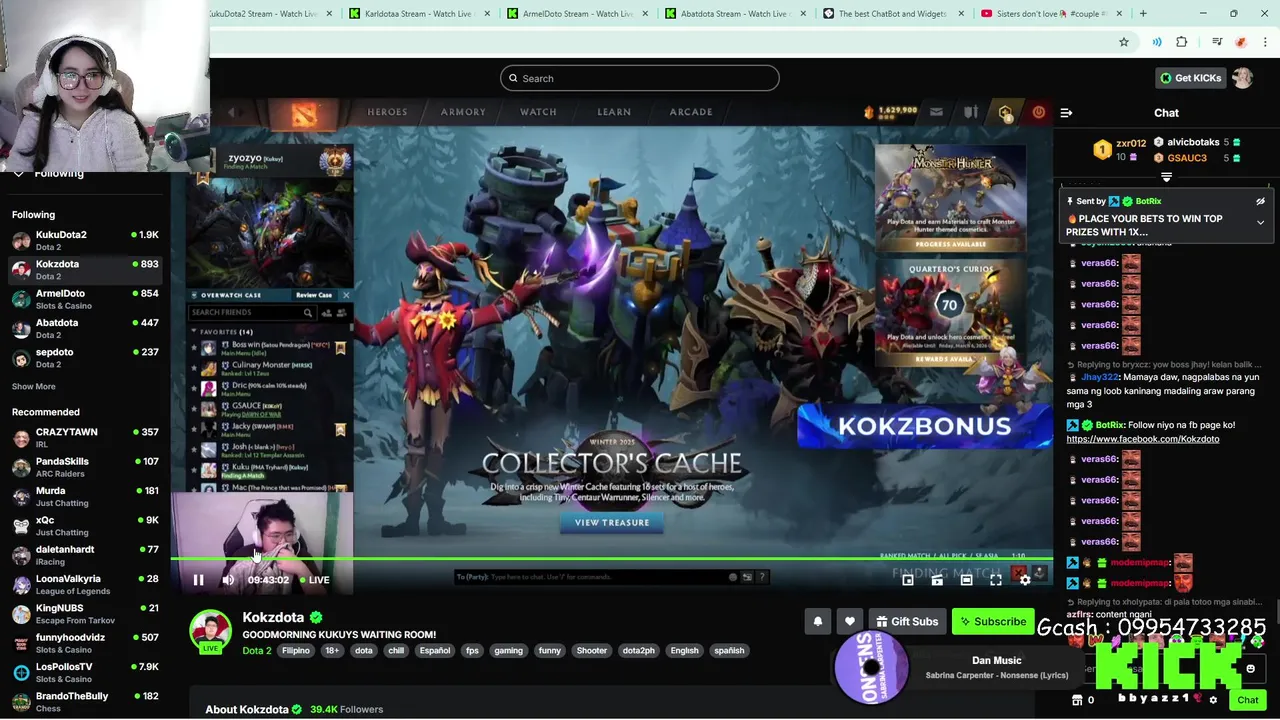Select the Filipino tag
The image size is (1280, 720).
[x=296, y=651]
